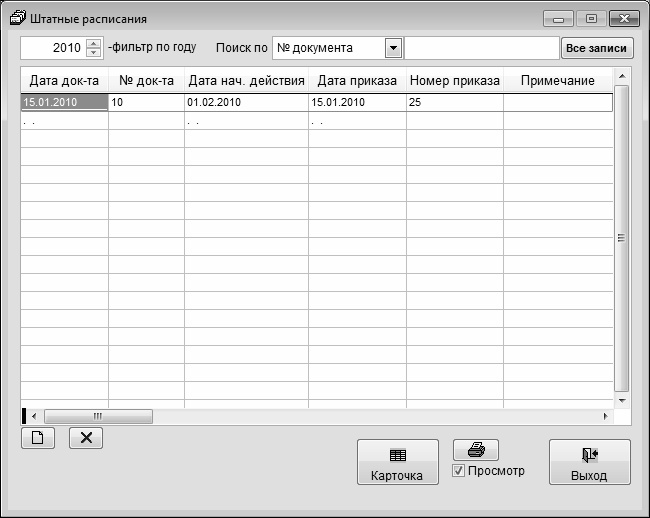The width and height of the screenshot is (650, 518).
Task: Click the Номер приказа column header
Action: click(x=454, y=80)
